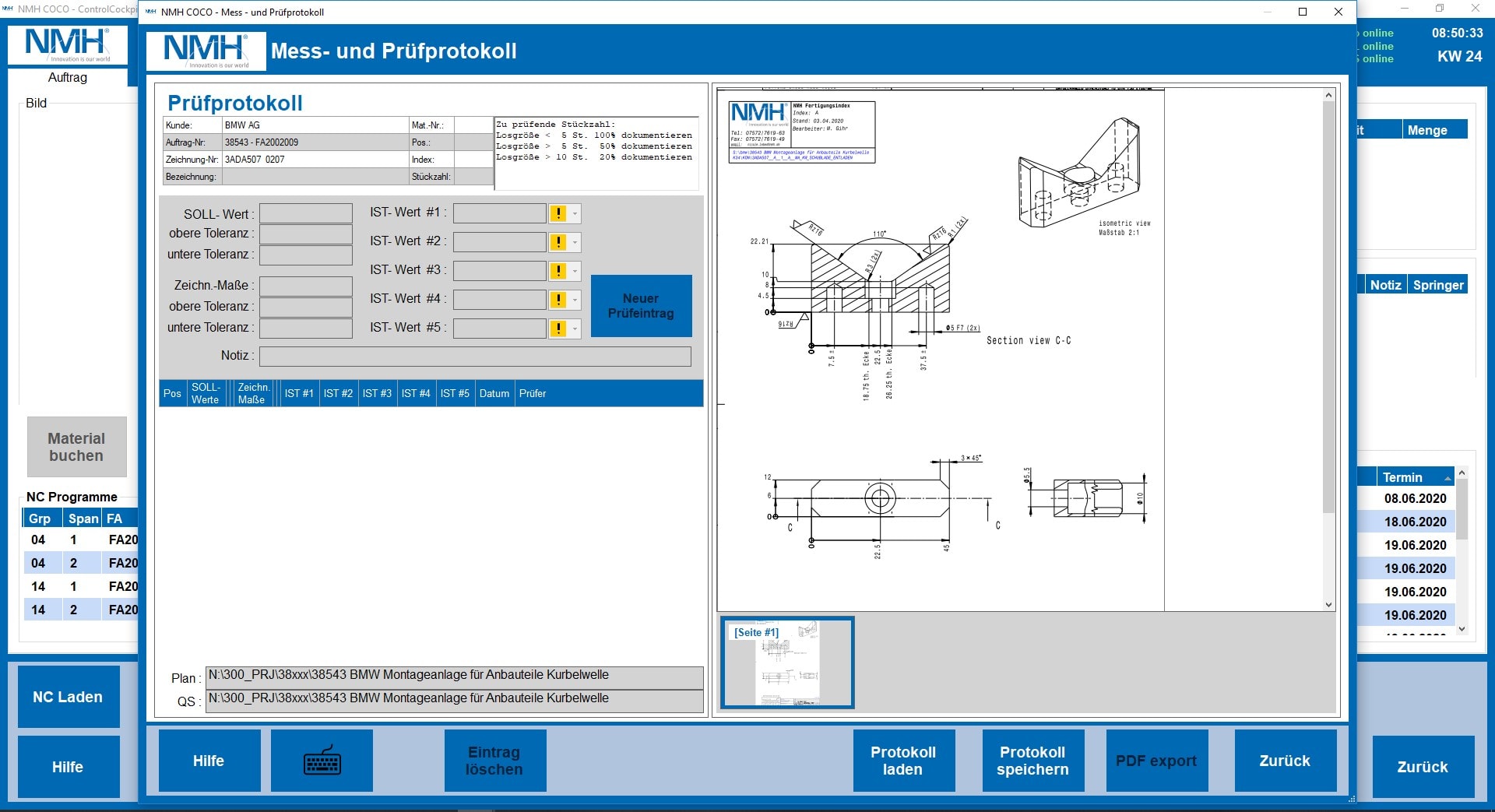1495x812 pixels.
Task: Open Hilfe in the protocol window
Action: pyautogui.click(x=209, y=761)
